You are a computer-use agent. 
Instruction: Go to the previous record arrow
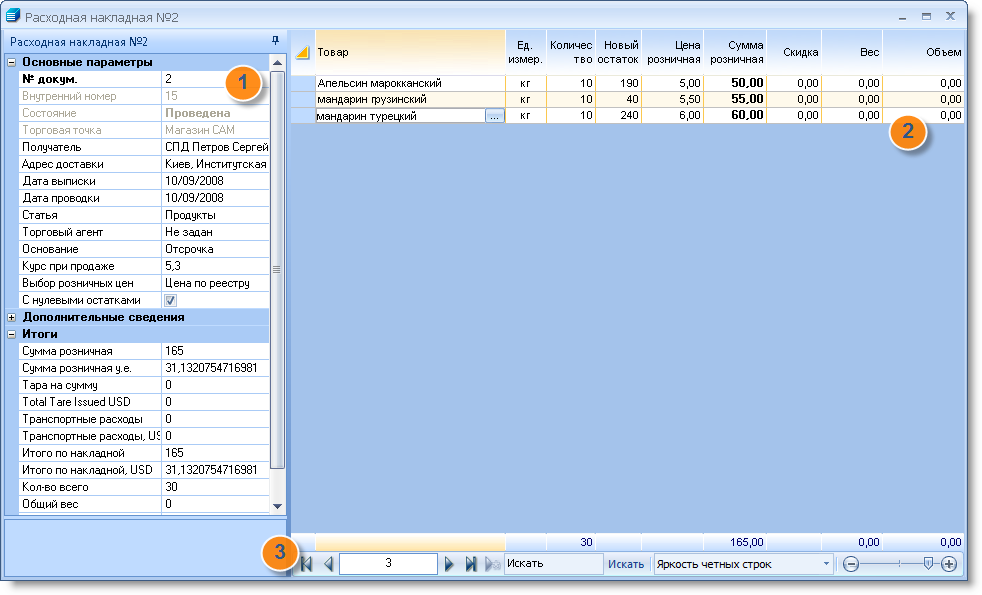[x=329, y=564]
